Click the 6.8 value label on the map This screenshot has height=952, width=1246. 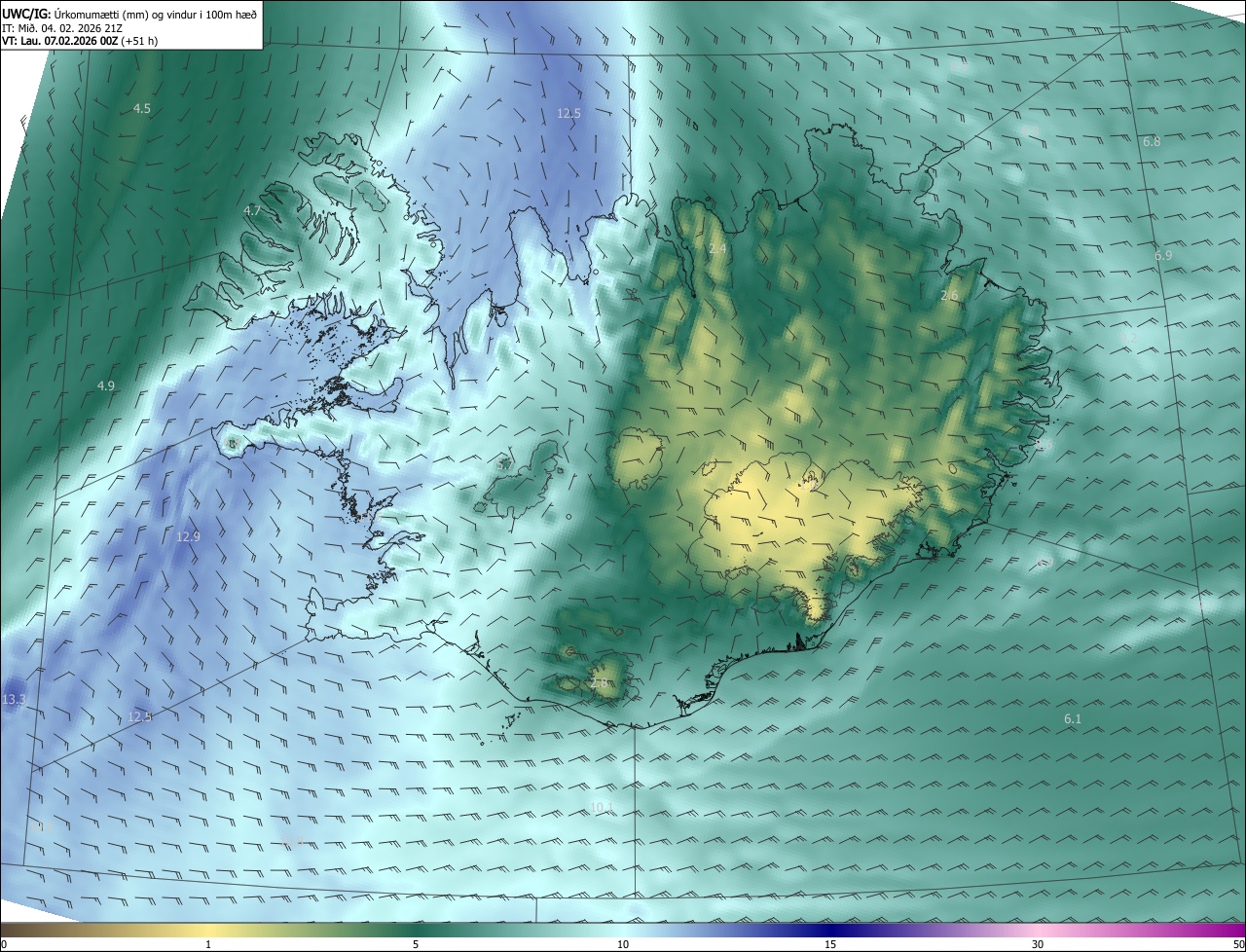click(x=1152, y=141)
